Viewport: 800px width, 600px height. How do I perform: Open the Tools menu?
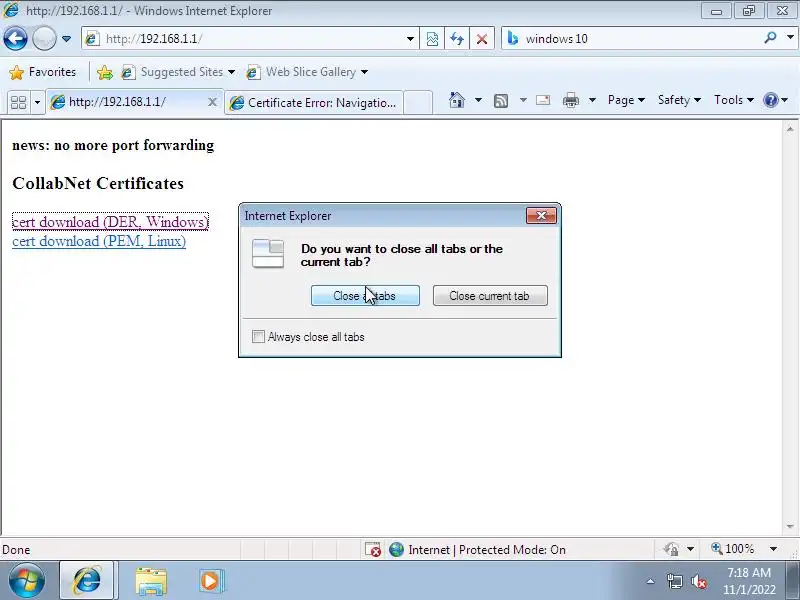734,100
